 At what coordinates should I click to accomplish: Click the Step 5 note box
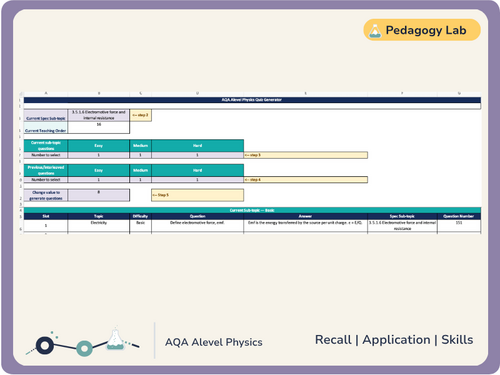(x=197, y=195)
